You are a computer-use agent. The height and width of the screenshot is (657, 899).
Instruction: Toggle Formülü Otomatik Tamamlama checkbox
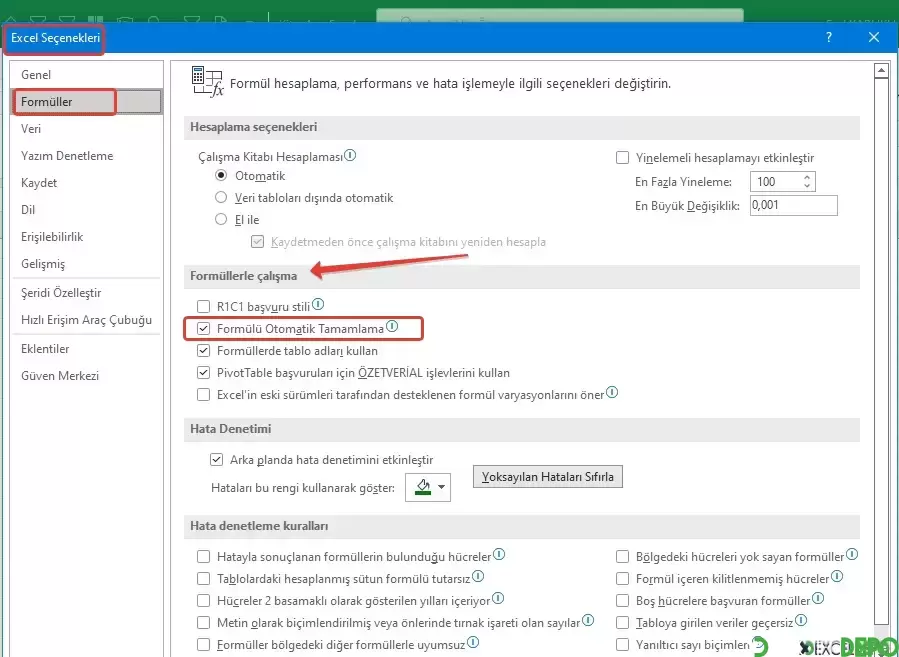[204, 328]
